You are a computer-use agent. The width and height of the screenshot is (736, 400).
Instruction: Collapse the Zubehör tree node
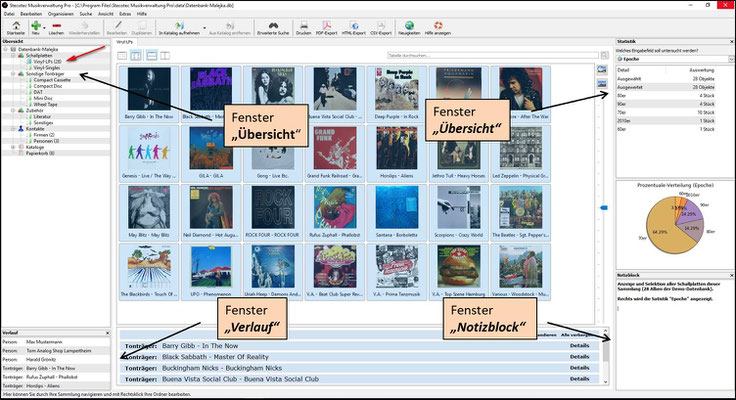pyautogui.click(x=13, y=110)
